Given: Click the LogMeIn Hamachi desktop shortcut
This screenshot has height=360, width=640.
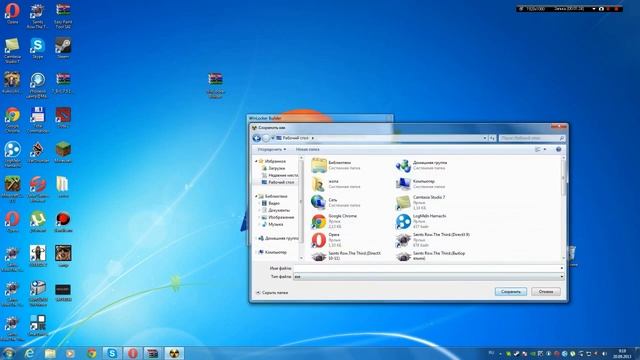Looking at the screenshot, I should [12, 154].
